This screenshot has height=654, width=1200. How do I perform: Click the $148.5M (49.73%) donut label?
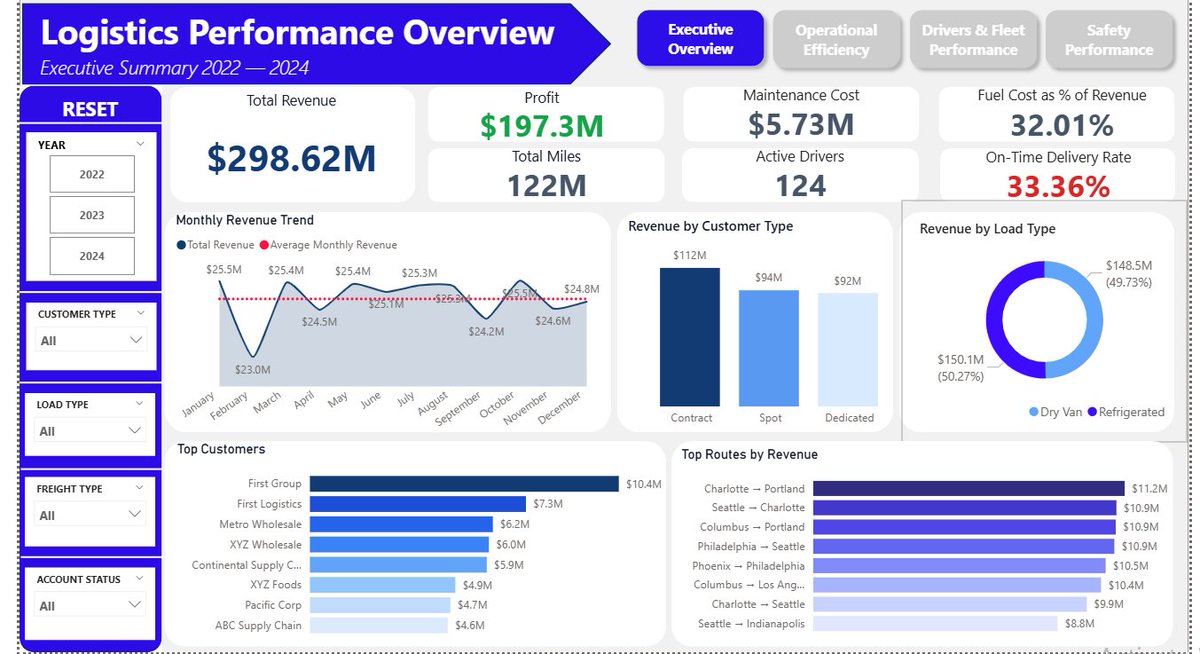click(1129, 274)
